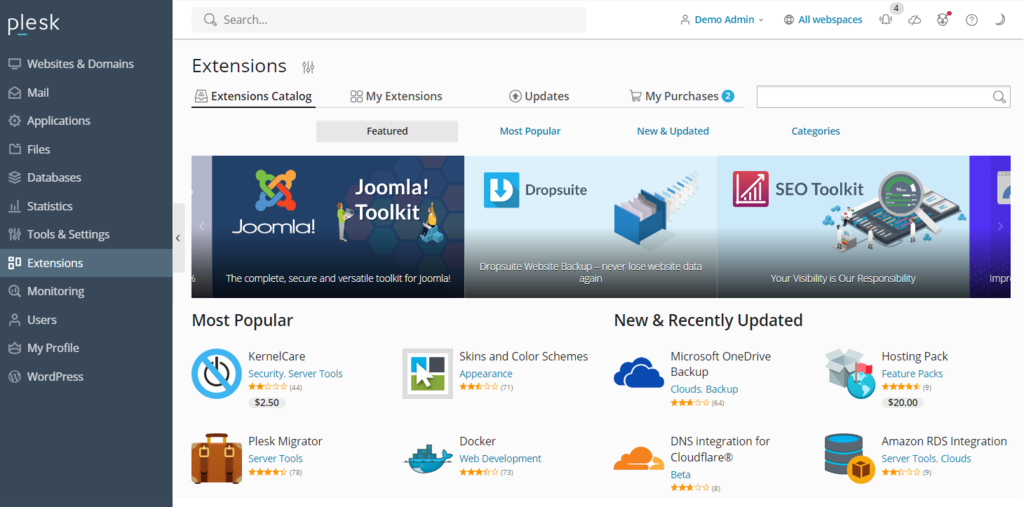Advance the banner carousel with the right arrow
Screen dimensions: 1024x507
pos(1000,226)
